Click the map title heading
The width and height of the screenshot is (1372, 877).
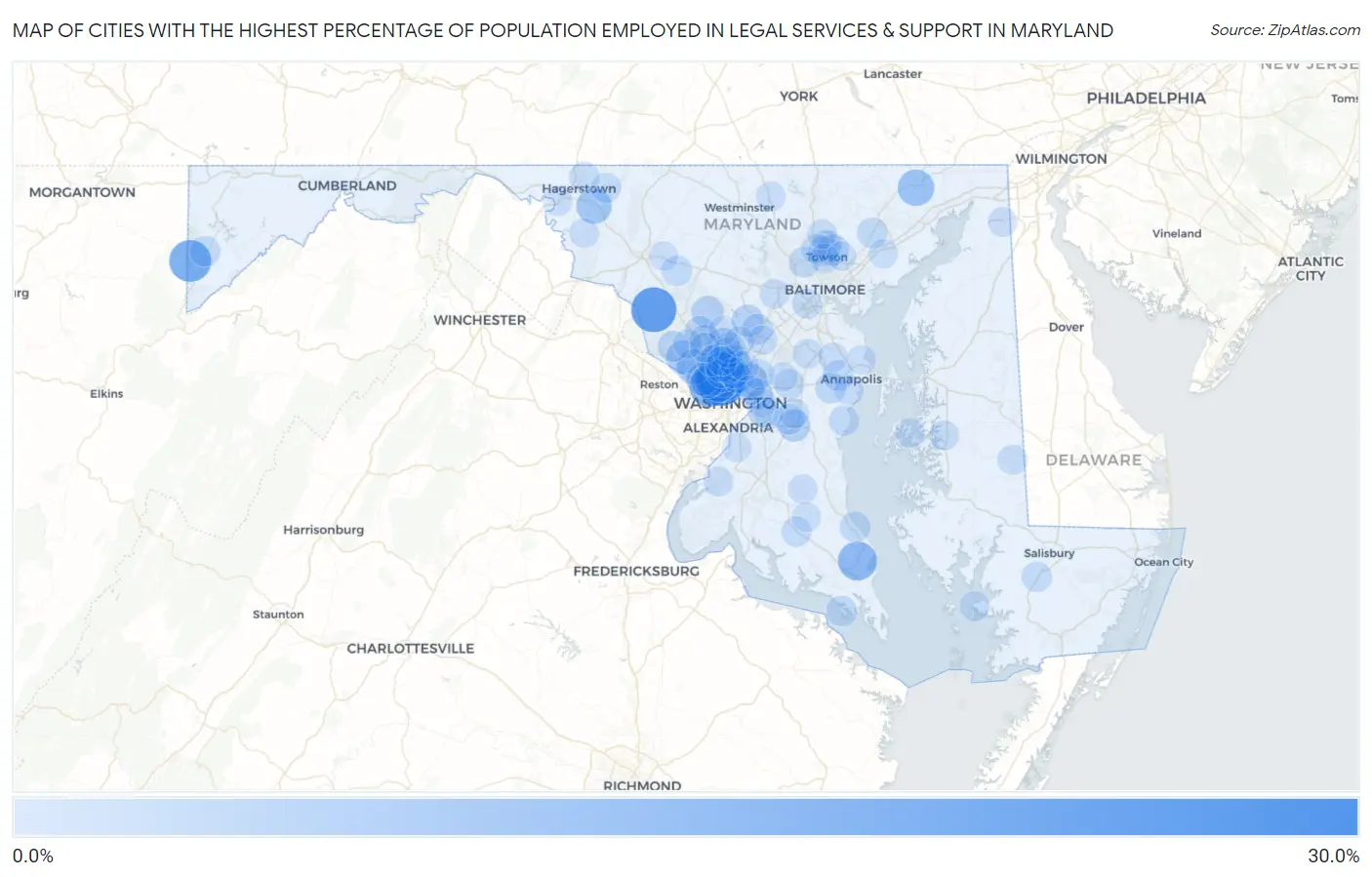pyautogui.click(x=563, y=30)
